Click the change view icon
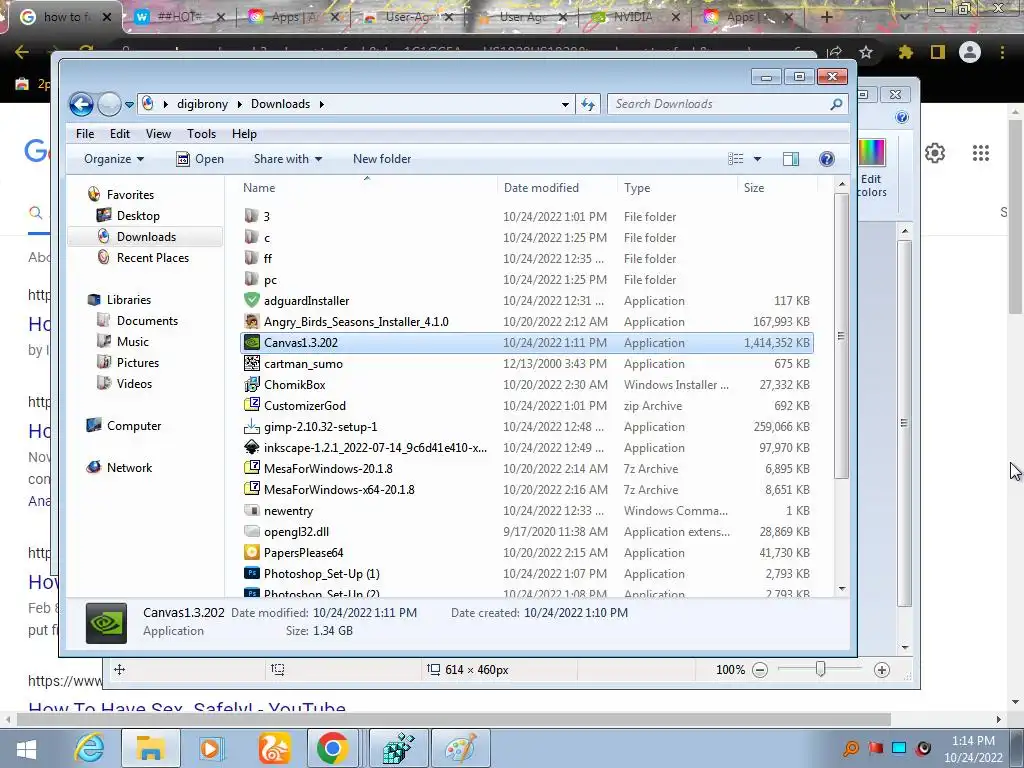The height and width of the screenshot is (768, 1024). click(736, 159)
